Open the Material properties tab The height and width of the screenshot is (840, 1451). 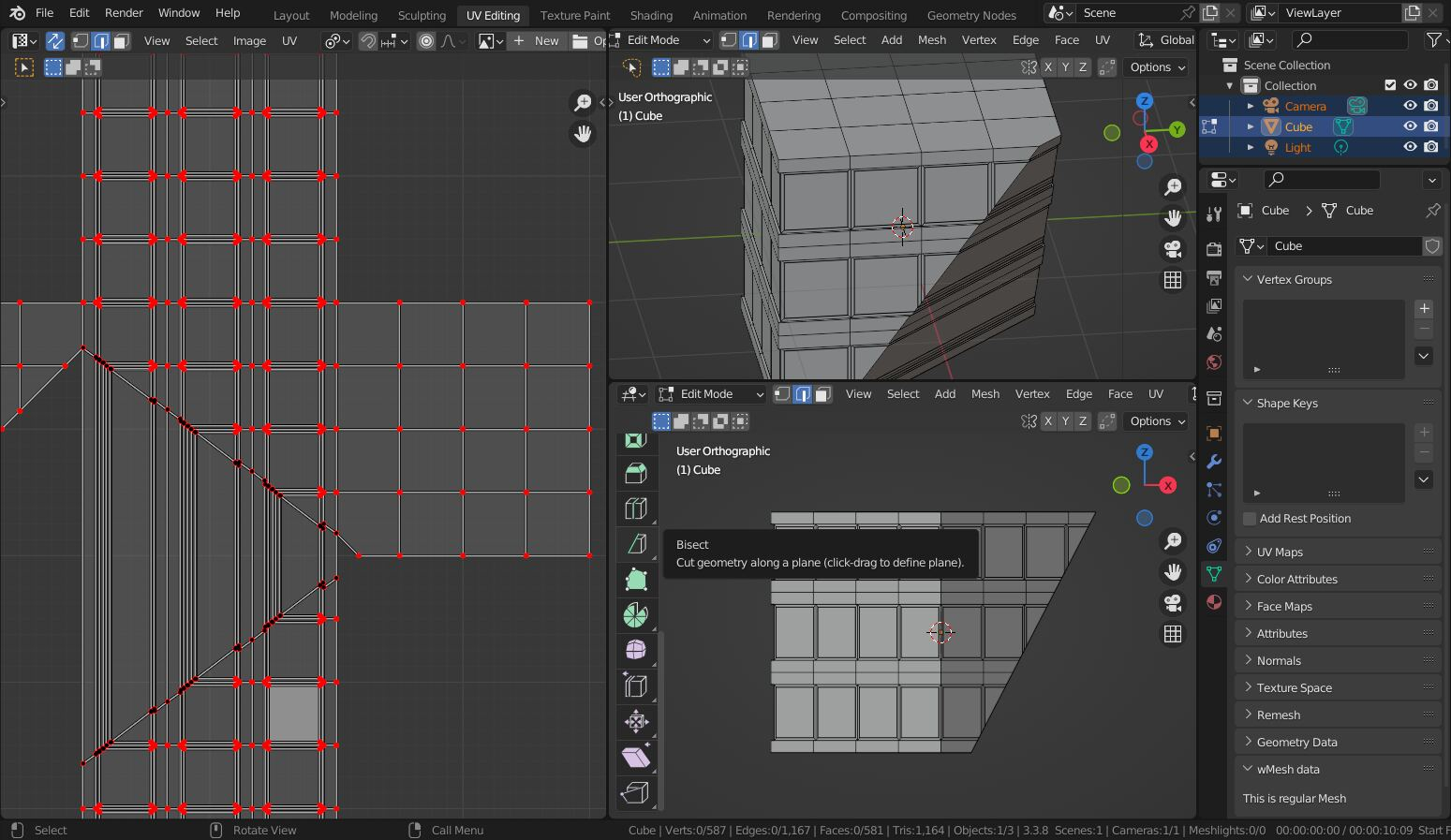[x=1214, y=602]
